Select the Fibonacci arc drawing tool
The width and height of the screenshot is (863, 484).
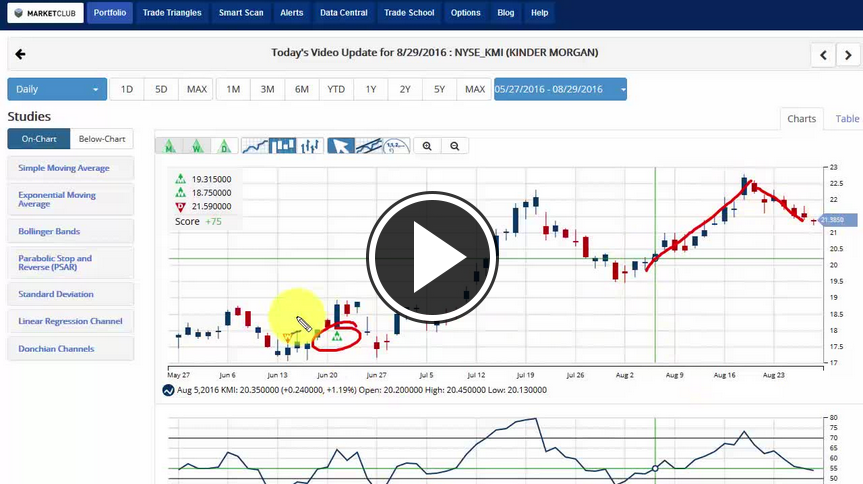click(x=396, y=146)
